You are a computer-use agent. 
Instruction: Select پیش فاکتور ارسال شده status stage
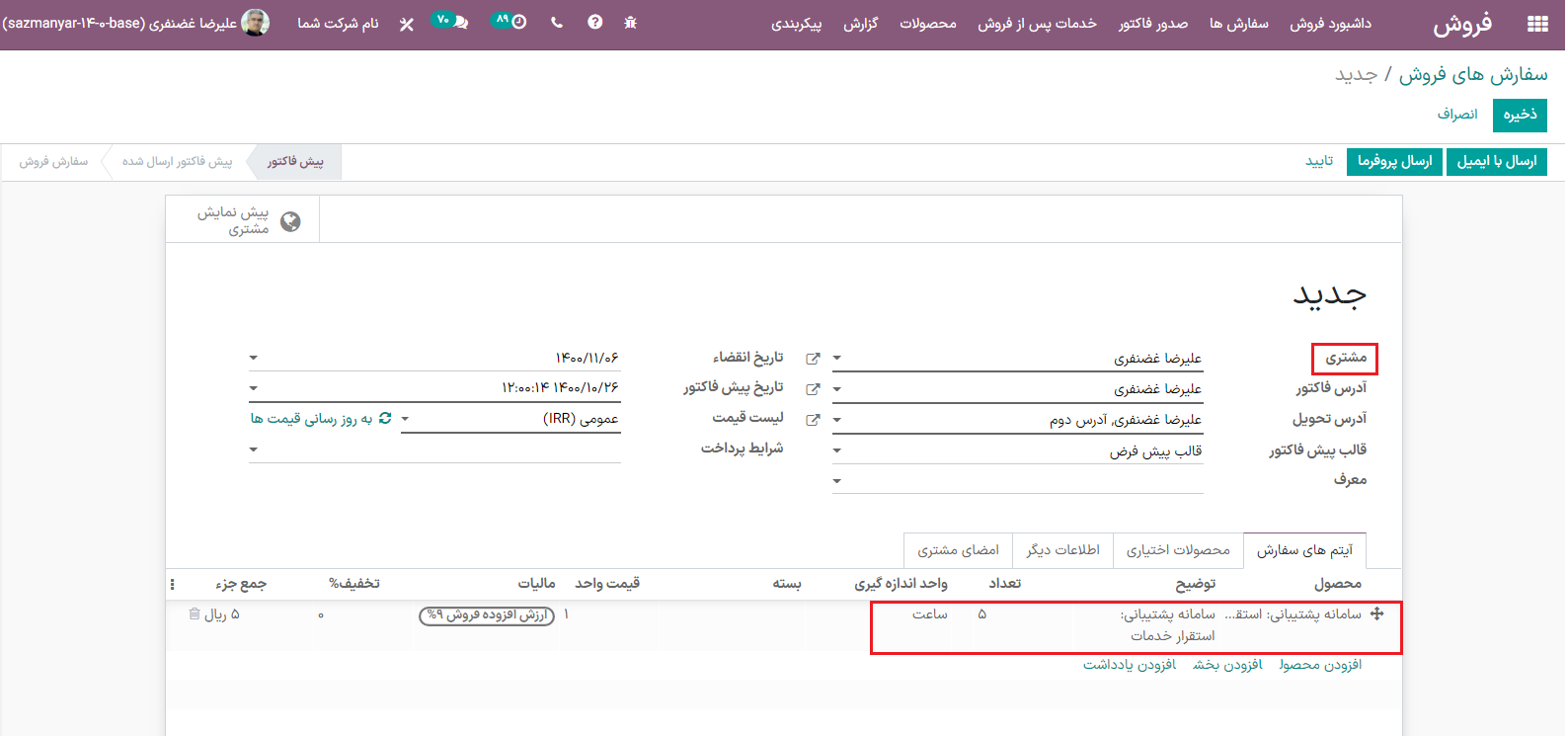[177, 161]
